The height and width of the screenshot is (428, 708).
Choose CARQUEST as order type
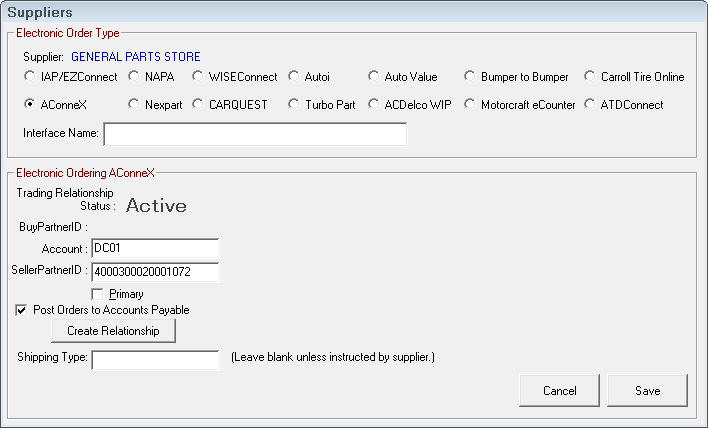(x=199, y=105)
